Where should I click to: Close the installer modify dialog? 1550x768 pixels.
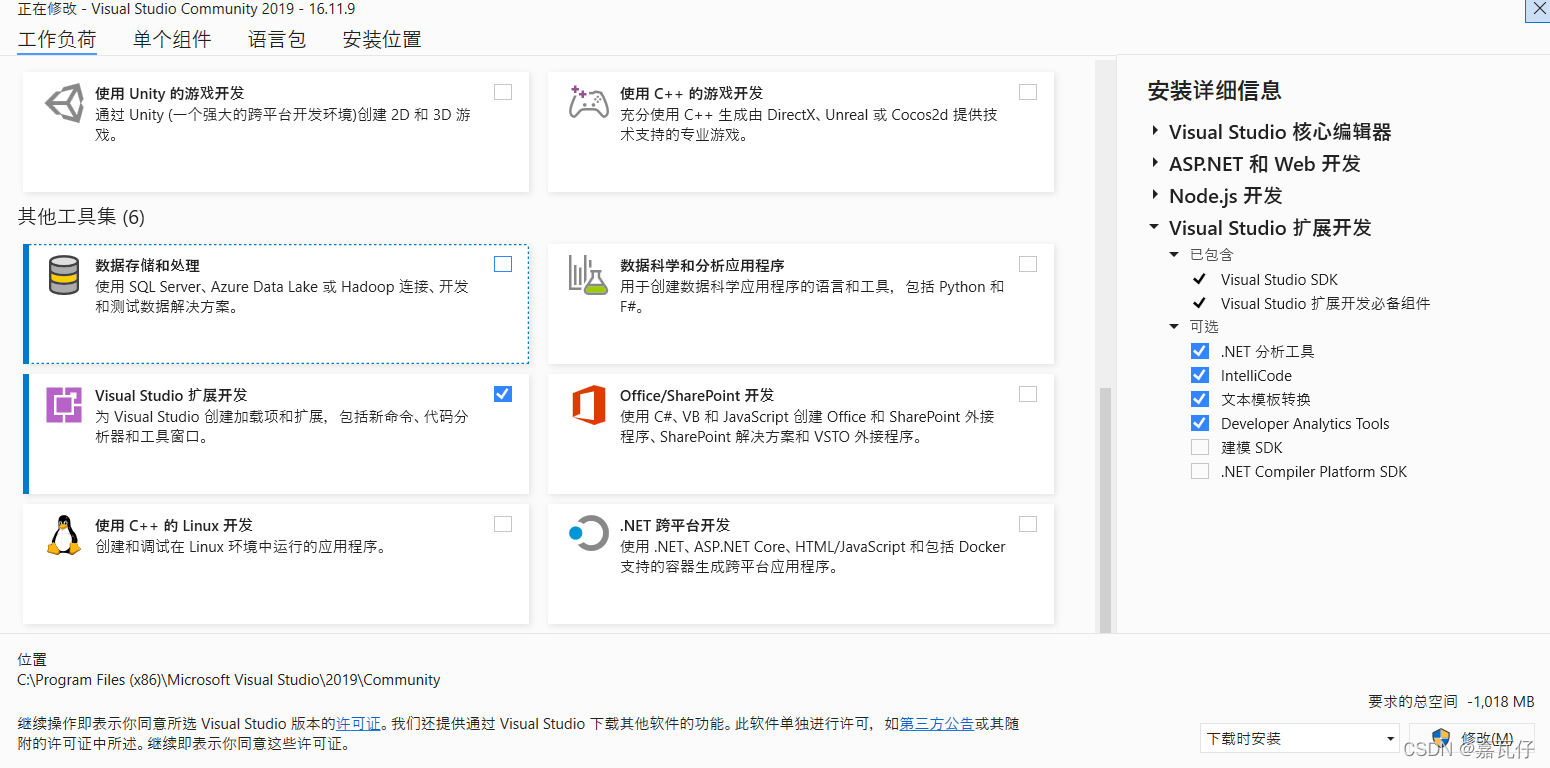click(x=1537, y=9)
